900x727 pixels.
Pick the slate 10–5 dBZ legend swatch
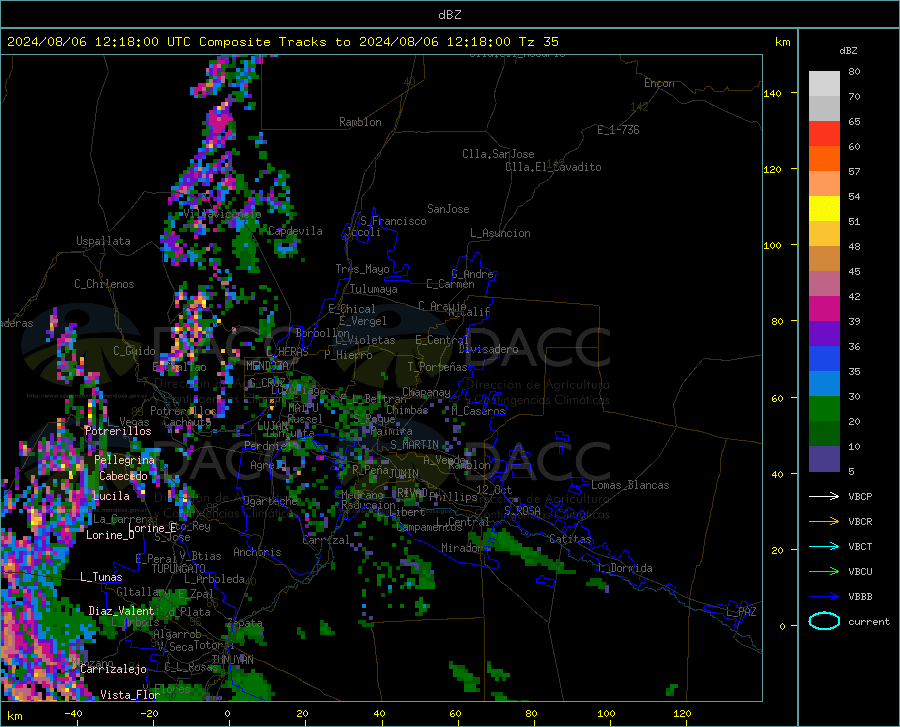click(824, 459)
